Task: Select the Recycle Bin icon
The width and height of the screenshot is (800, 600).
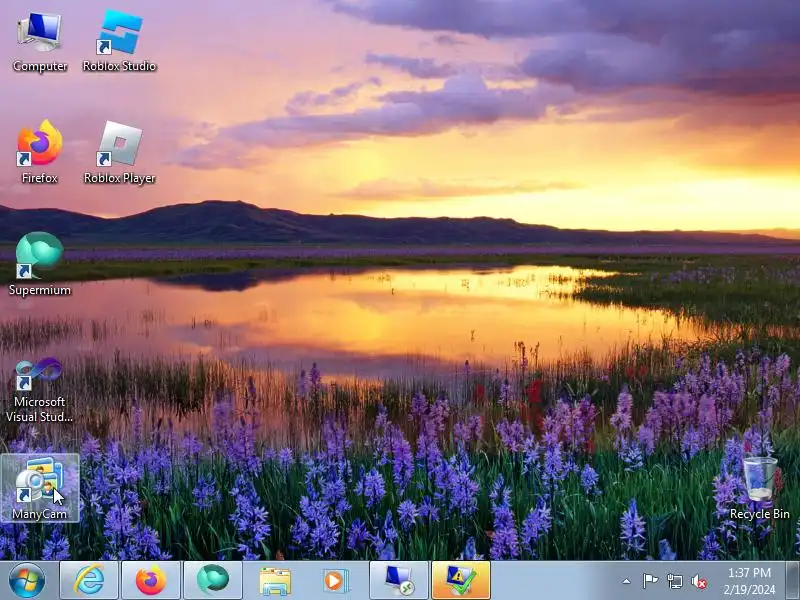Action: (760, 489)
